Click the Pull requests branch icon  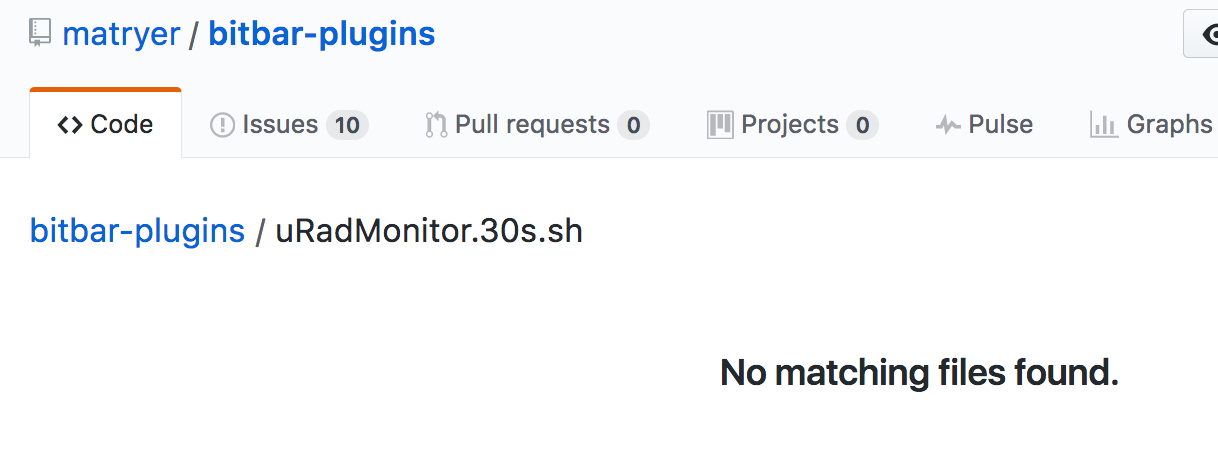(436, 125)
